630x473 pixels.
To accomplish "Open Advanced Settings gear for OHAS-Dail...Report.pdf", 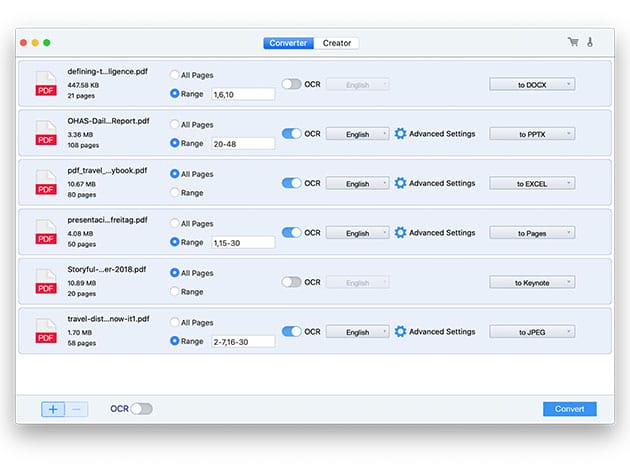I will pos(401,134).
